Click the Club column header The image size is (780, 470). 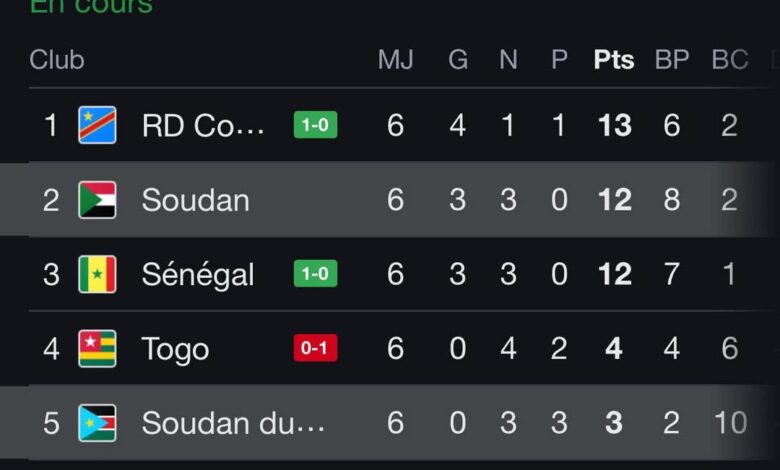point(57,60)
